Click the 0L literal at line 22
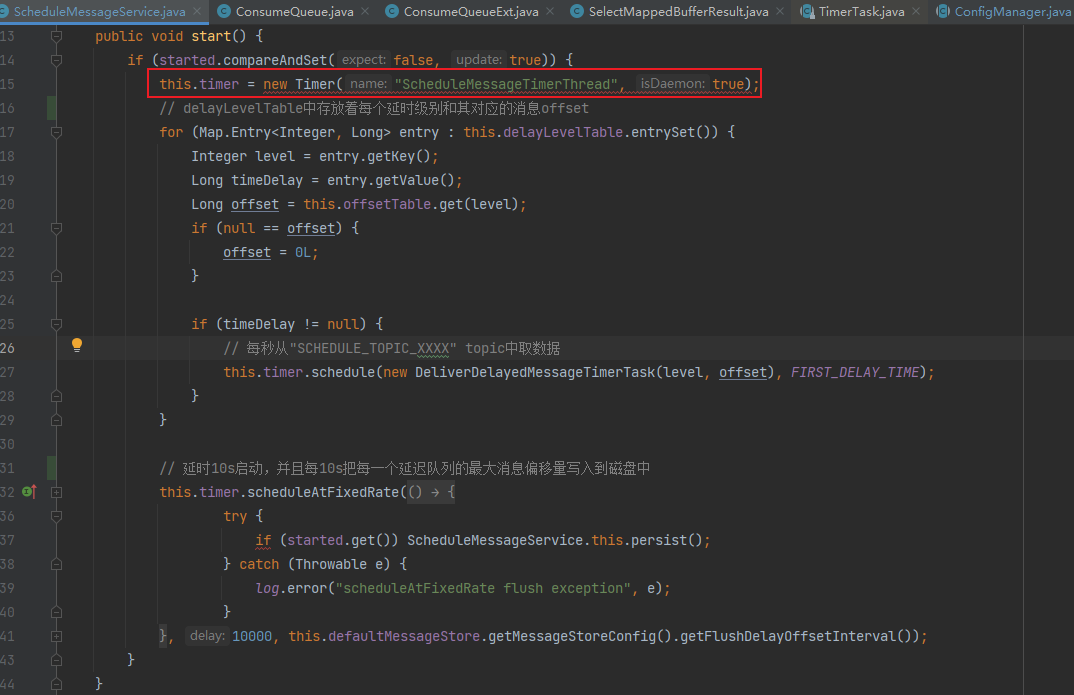1074x695 pixels. tap(303, 252)
